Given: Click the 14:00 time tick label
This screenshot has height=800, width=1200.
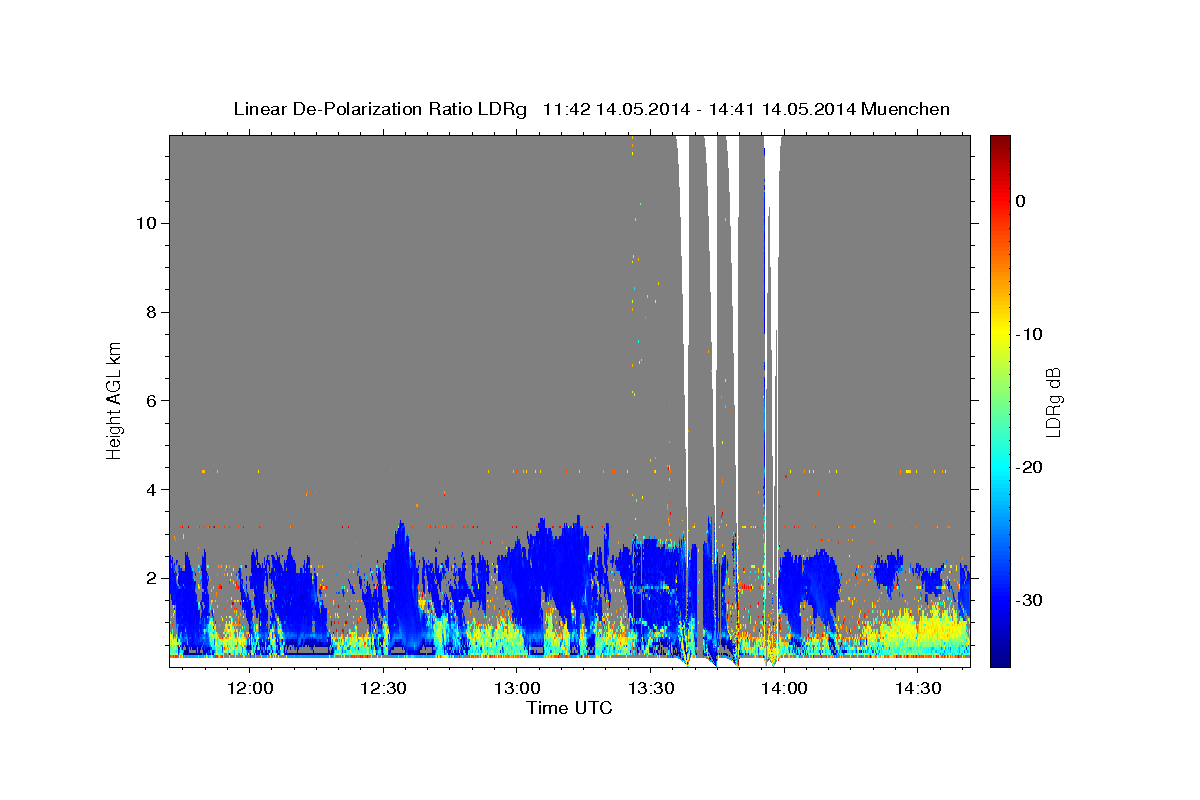Looking at the screenshot, I should point(784,688).
